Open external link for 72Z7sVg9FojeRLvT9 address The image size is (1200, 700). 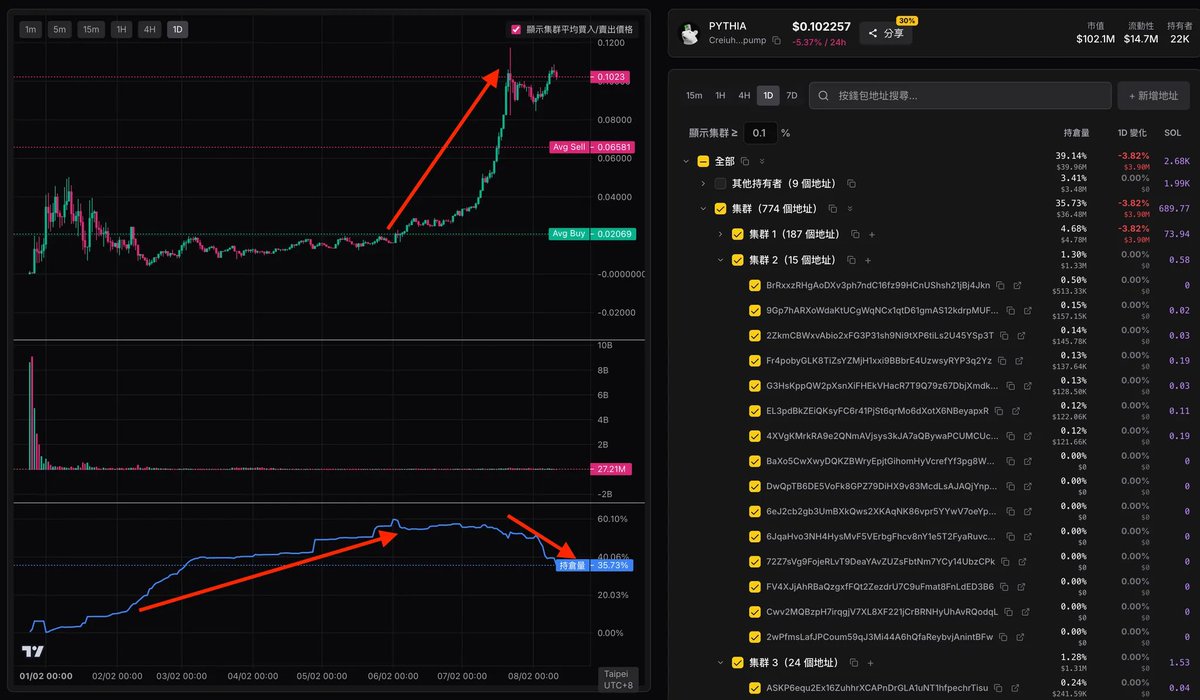coord(1022,561)
